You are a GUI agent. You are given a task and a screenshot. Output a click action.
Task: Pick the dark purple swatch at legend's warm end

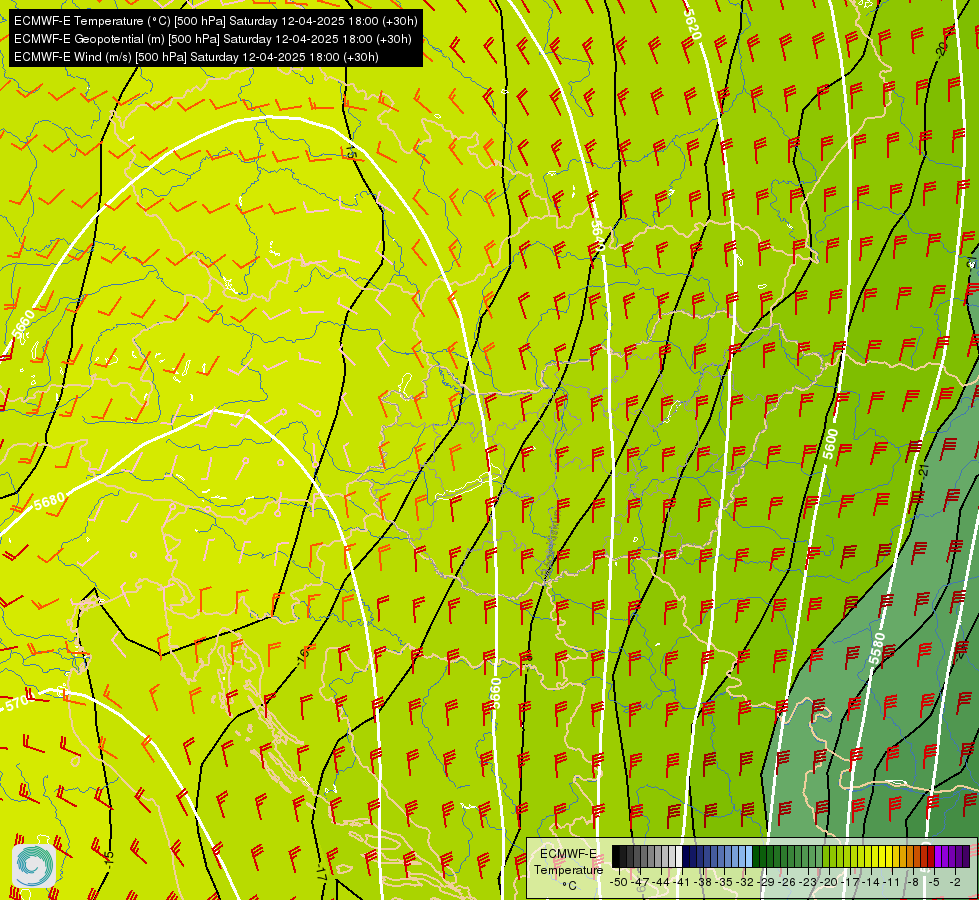(966, 856)
